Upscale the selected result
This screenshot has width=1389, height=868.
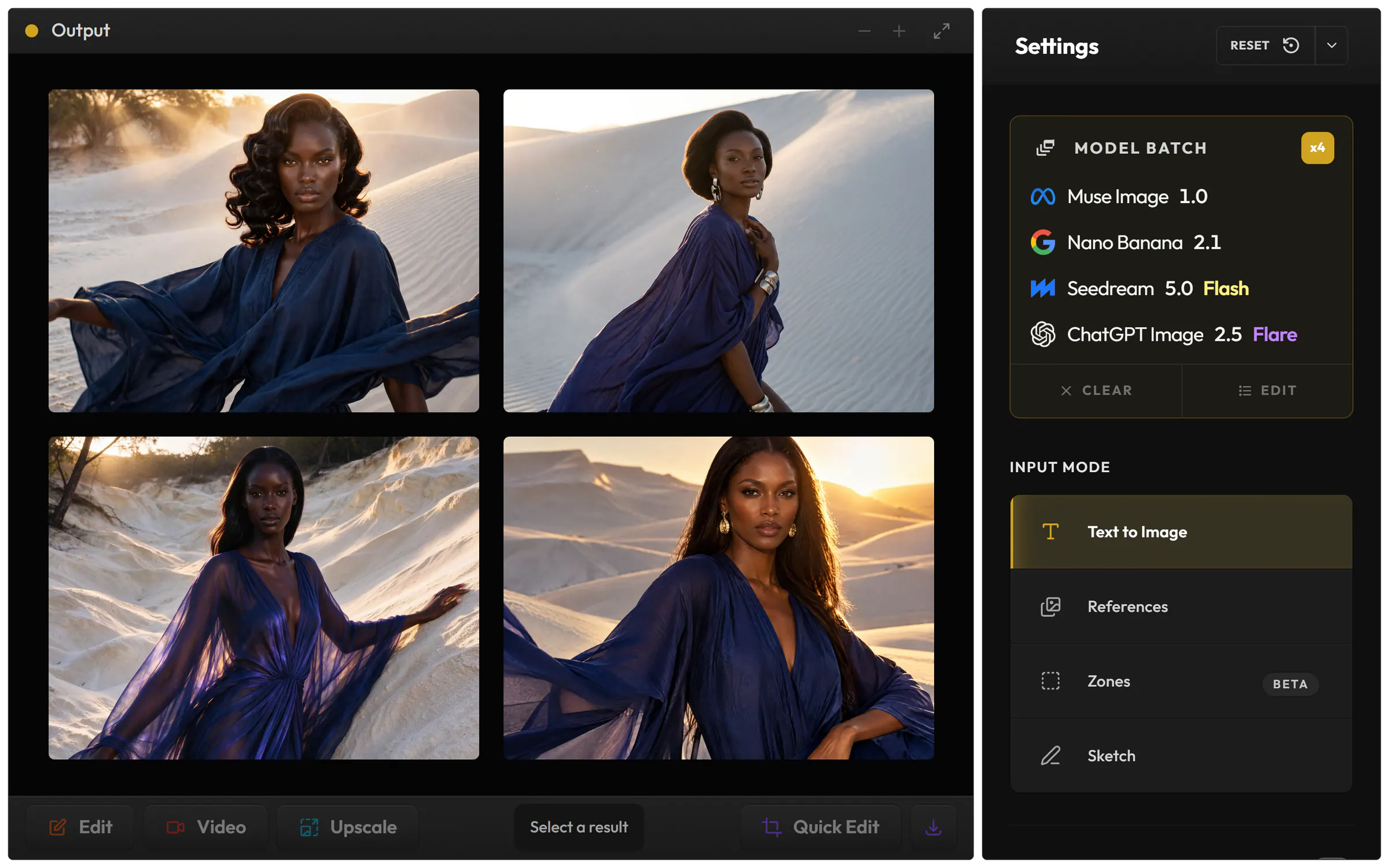coord(348,827)
